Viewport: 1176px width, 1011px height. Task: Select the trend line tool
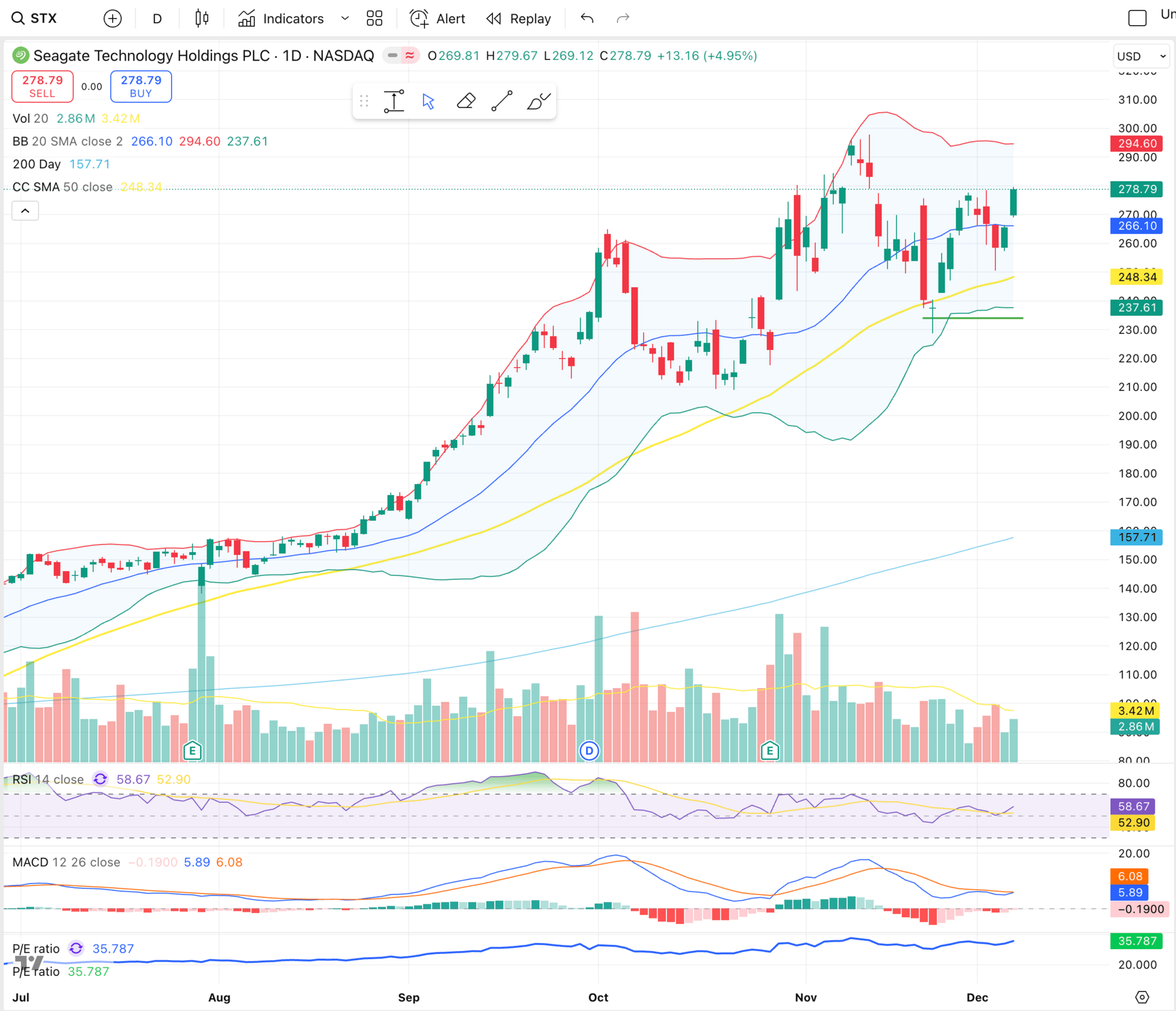coord(502,101)
